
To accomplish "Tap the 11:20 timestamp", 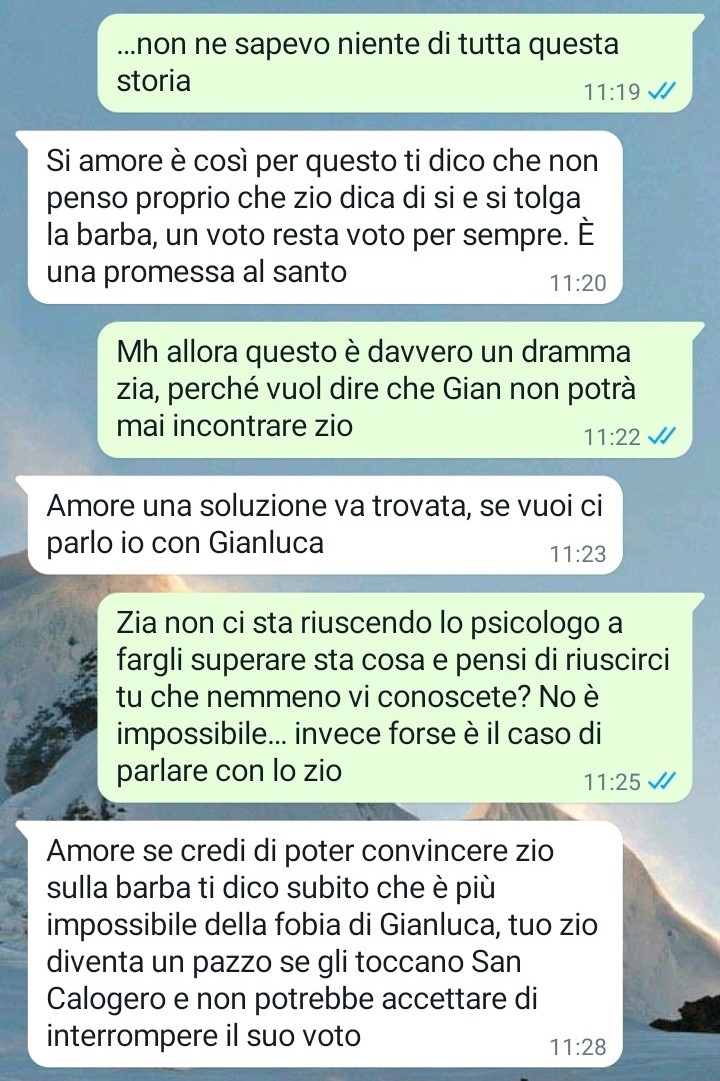I will [x=578, y=283].
